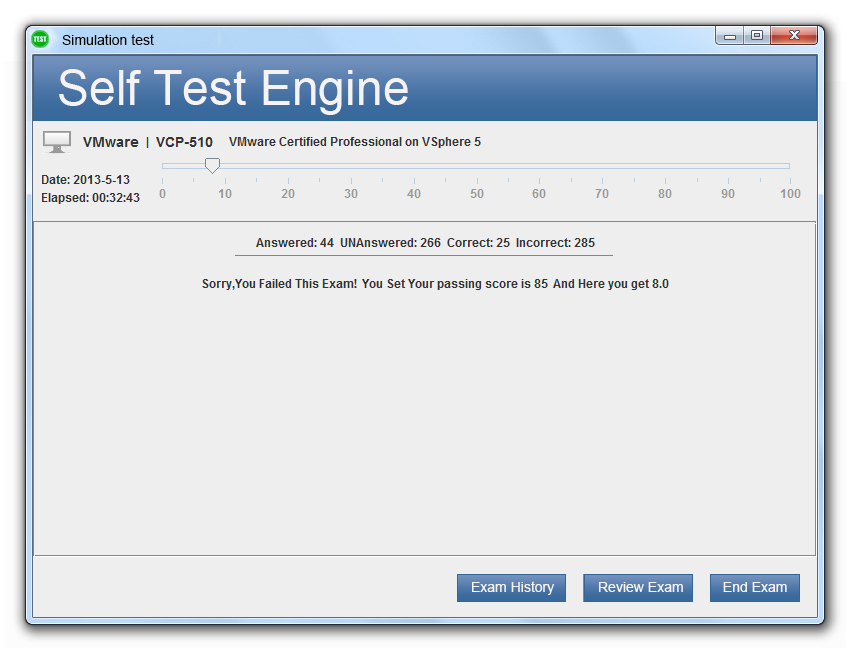Click the 80 label on the slider scale
This screenshot has height=650, width=850.
665,194
